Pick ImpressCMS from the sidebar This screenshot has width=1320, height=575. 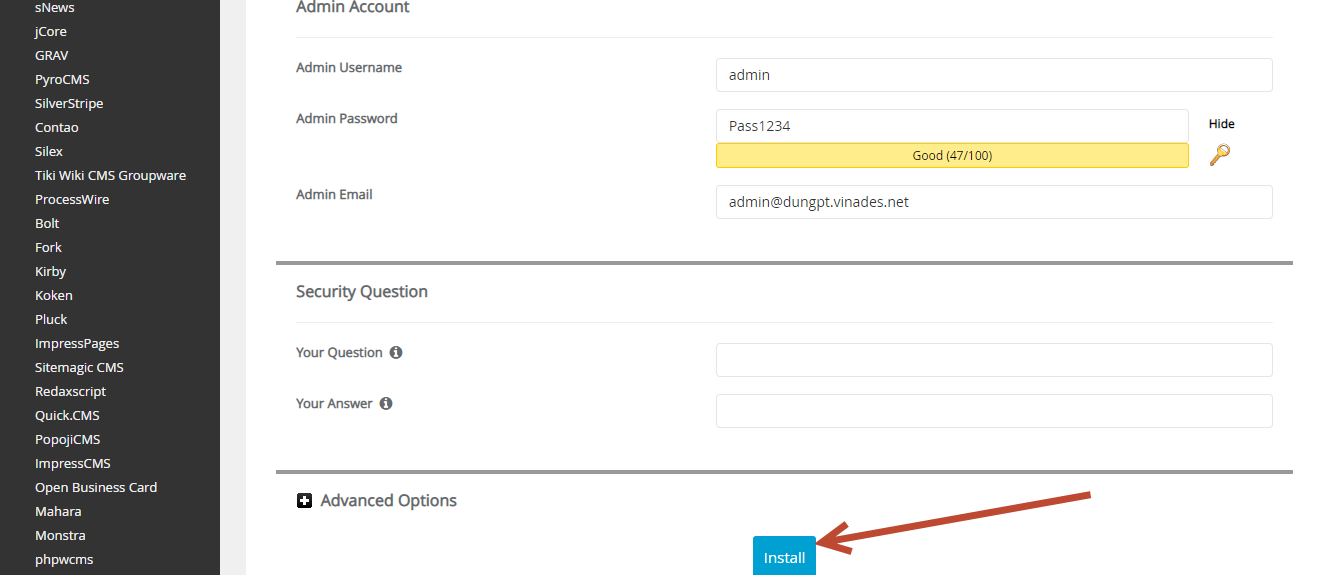click(73, 464)
